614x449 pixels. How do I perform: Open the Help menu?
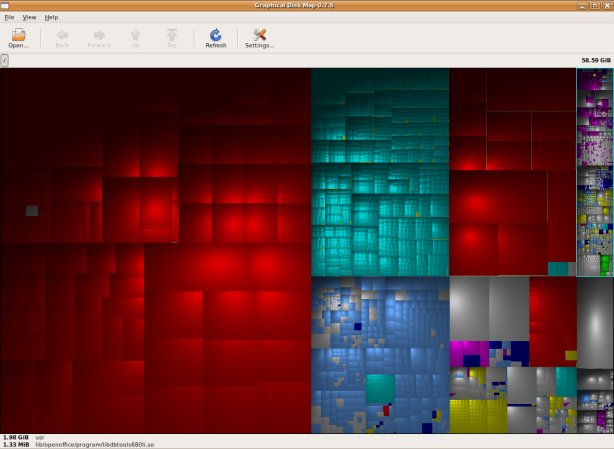[51, 17]
